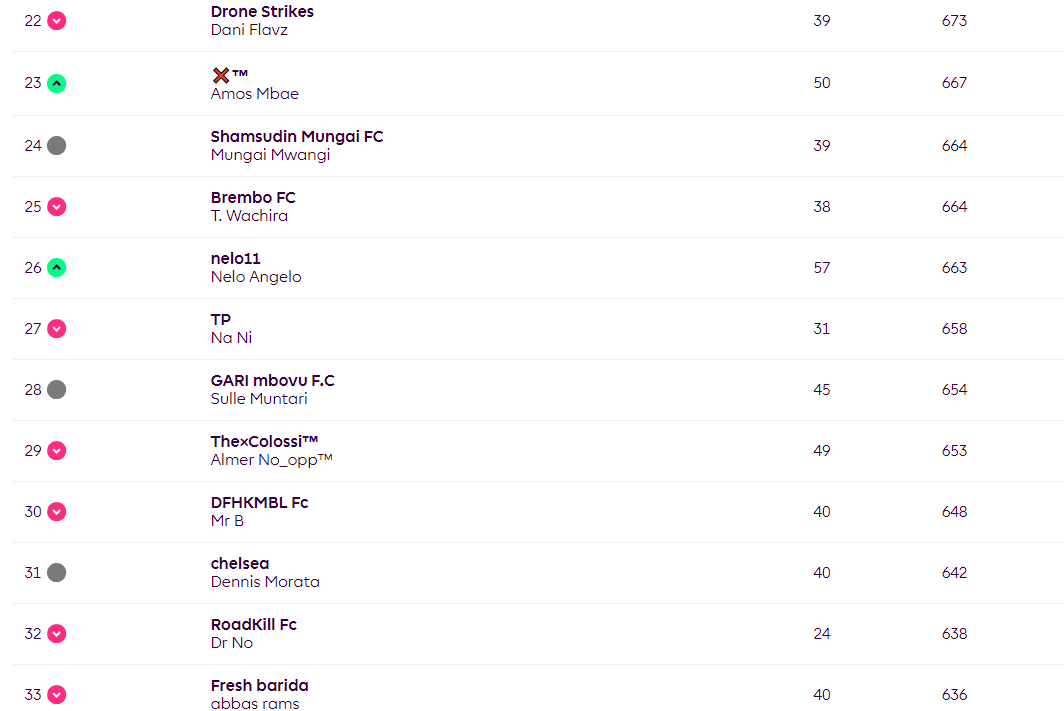This screenshot has width=1064, height=711.
Task: Open the The×Colossi™ team page
Action: click(x=264, y=442)
